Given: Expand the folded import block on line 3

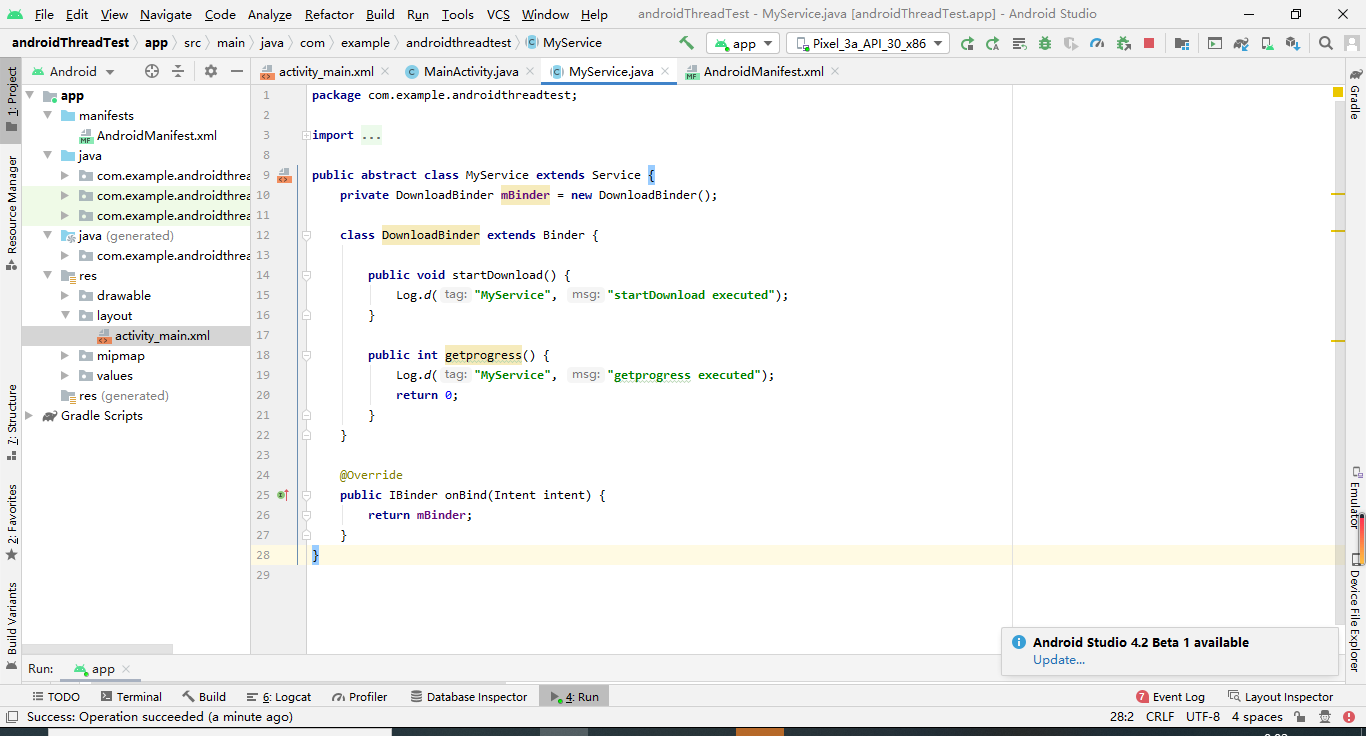Looking at the screenshot, I should (x=306, y=135).
